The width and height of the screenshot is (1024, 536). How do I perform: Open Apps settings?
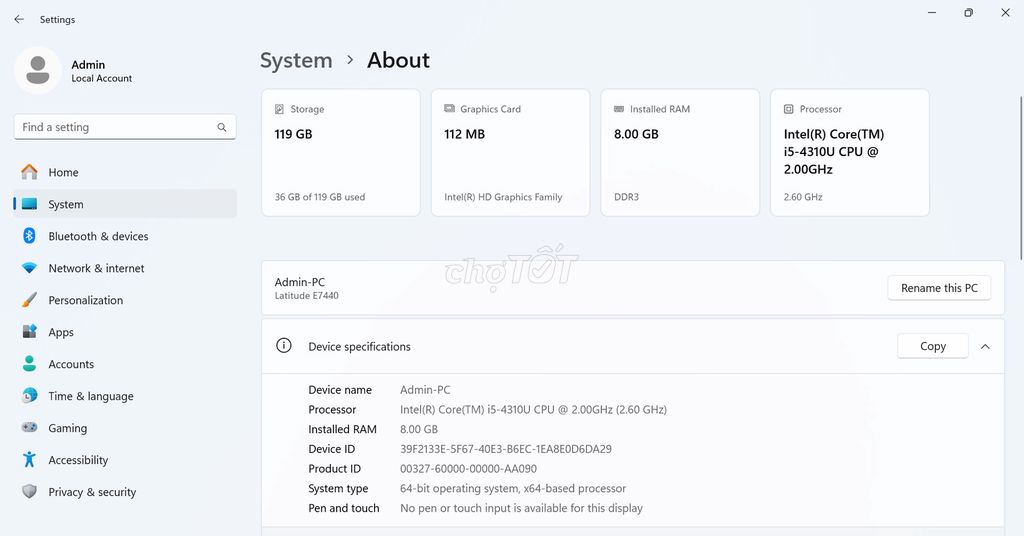pos(125,332)
